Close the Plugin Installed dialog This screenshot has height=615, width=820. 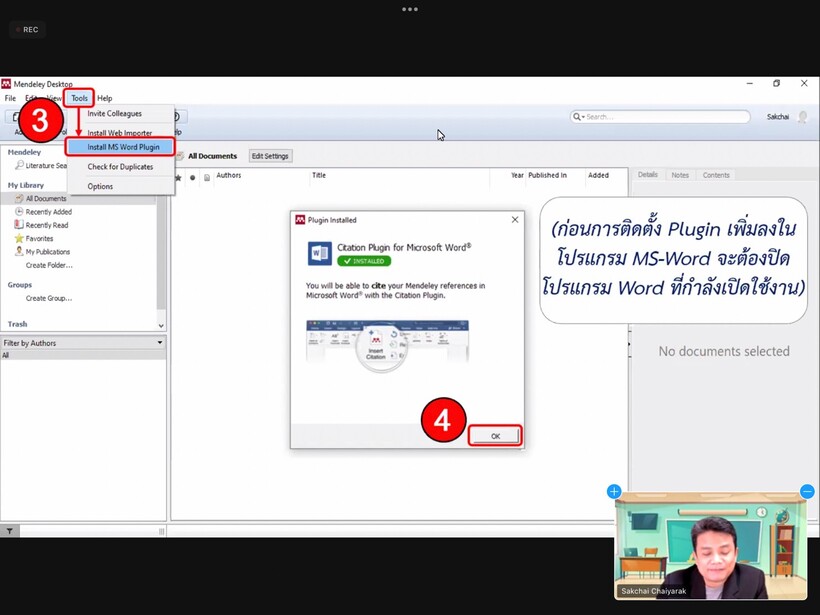515,220
